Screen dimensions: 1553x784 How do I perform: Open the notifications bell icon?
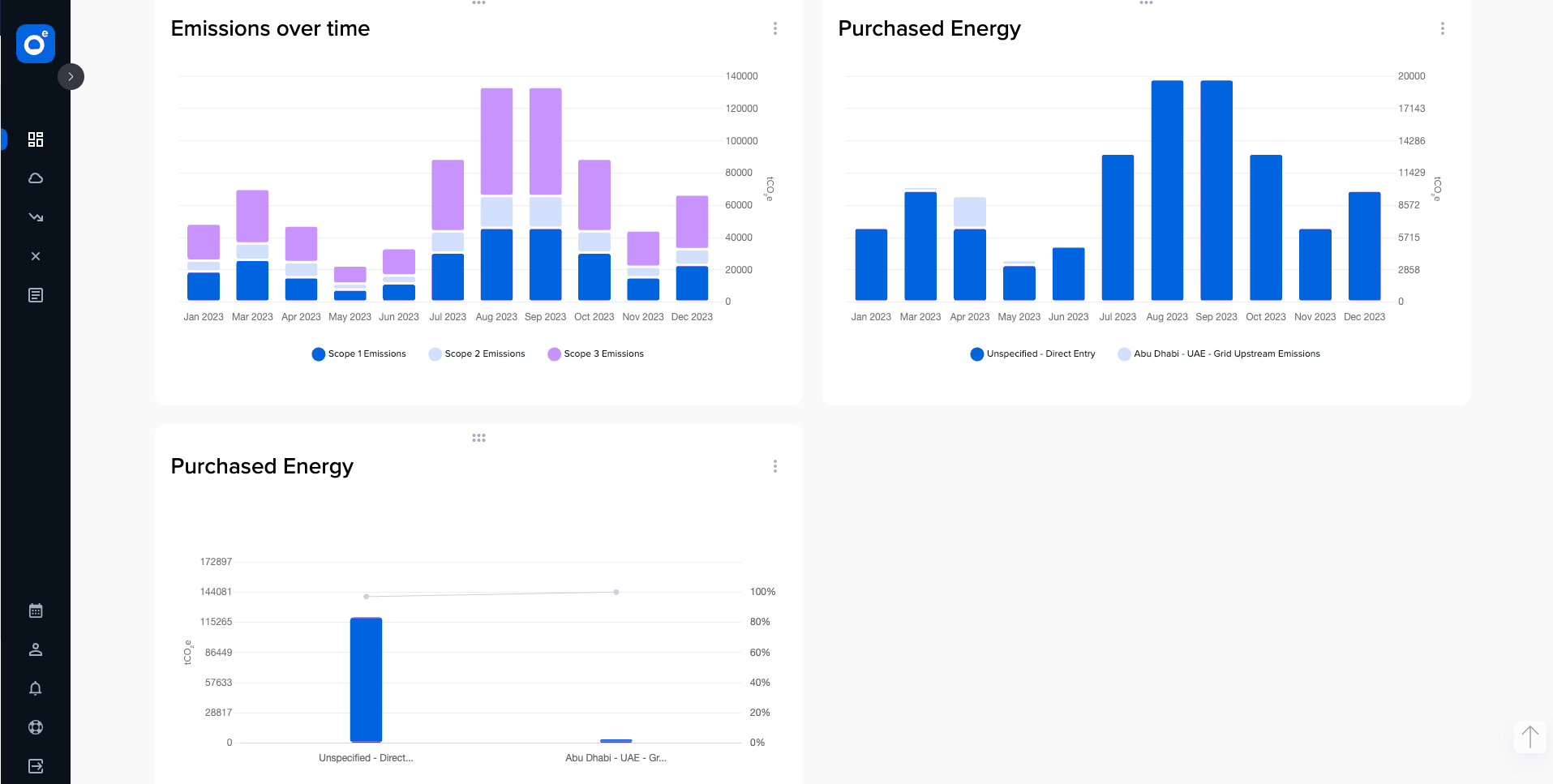35,688
